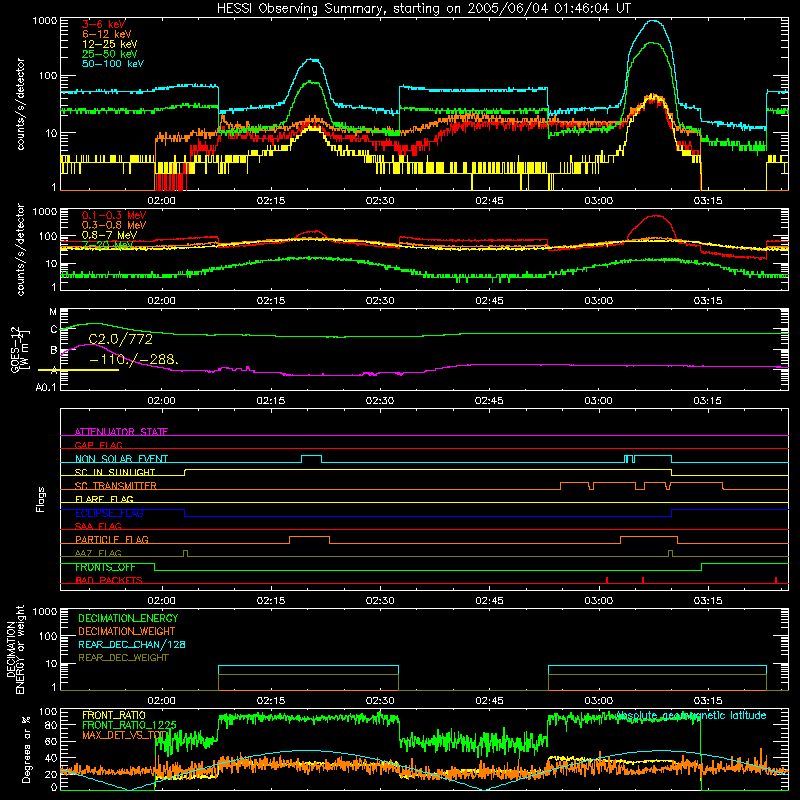Click the counts/s/detector label of top plot
The height and width of the screenshot is (800, 800).
point(20,104)
